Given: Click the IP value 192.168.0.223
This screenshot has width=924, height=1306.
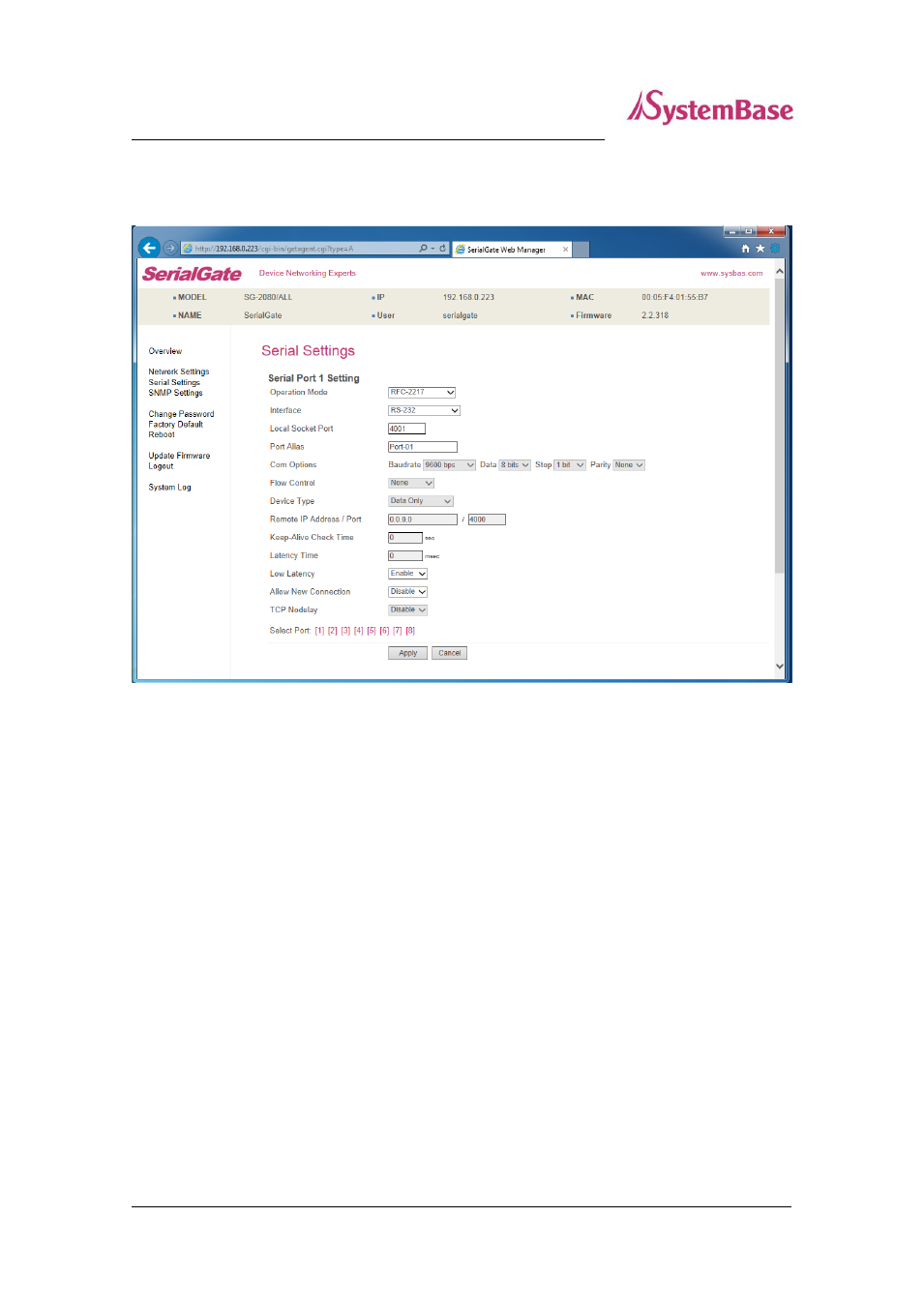Looking at the screenshot, I should [x=468, y=298].
